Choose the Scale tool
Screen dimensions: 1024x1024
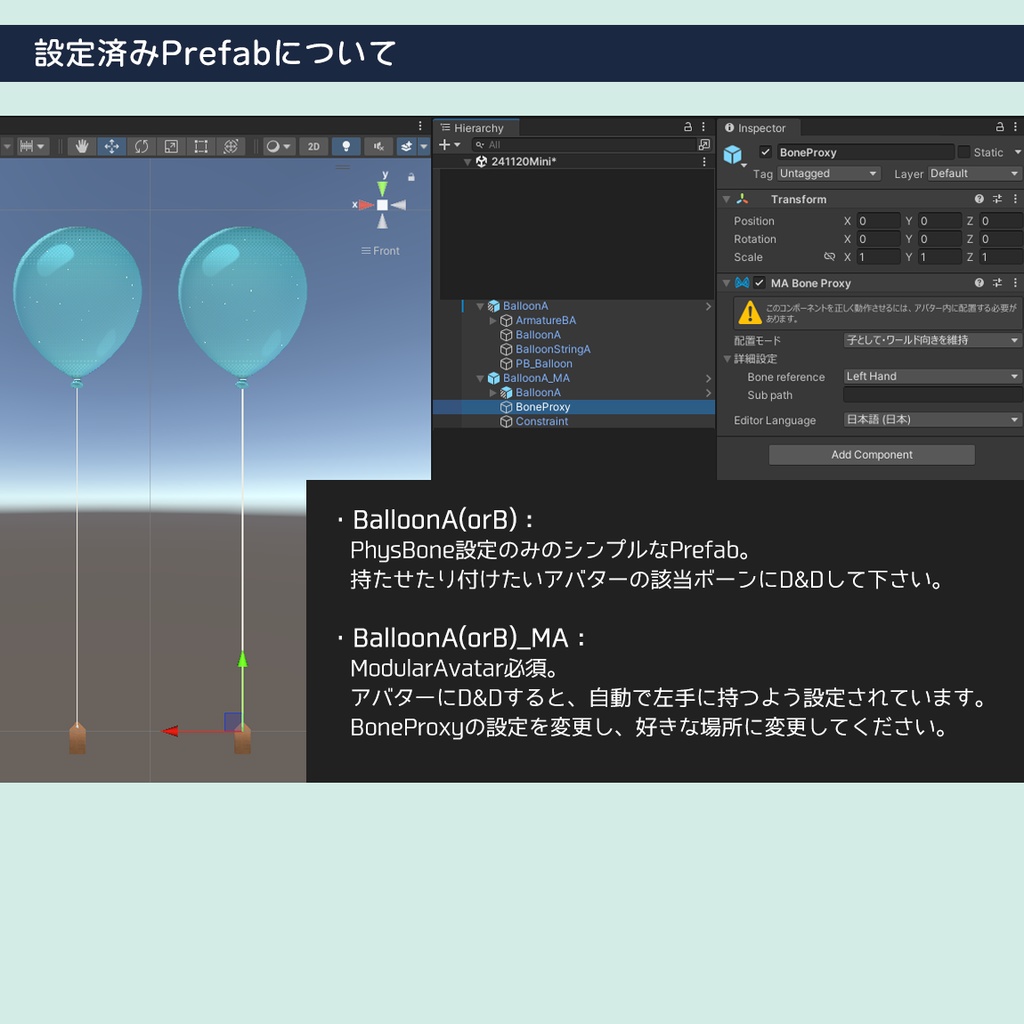click(171, 146)
